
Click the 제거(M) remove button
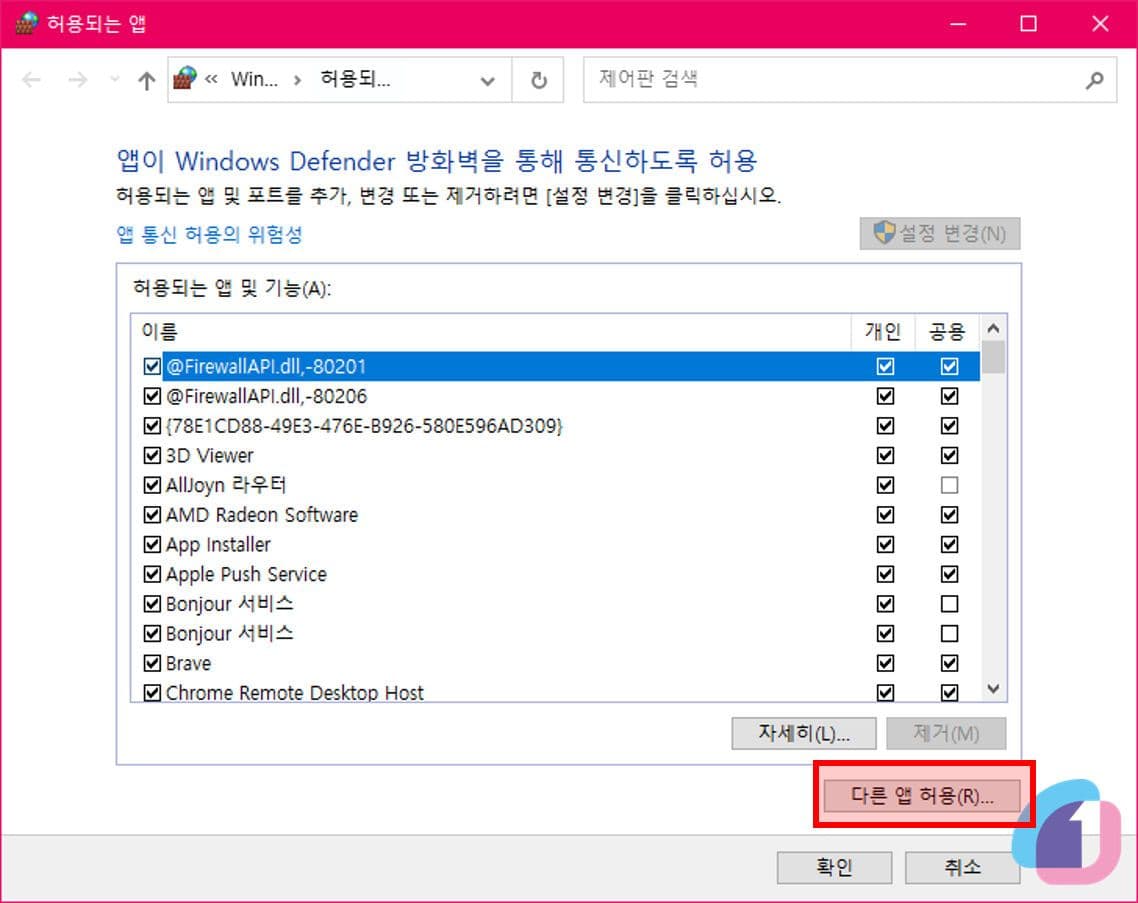click(946, 733)
